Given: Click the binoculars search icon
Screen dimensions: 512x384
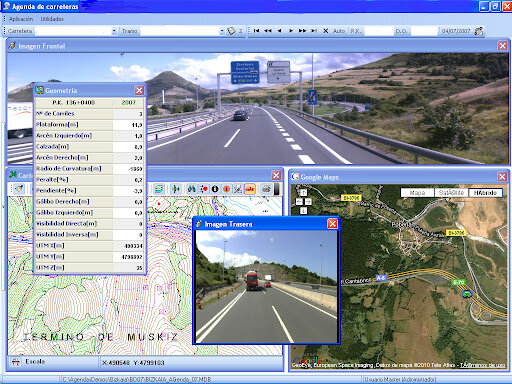Looking at the screenshot, I should 191,189.
